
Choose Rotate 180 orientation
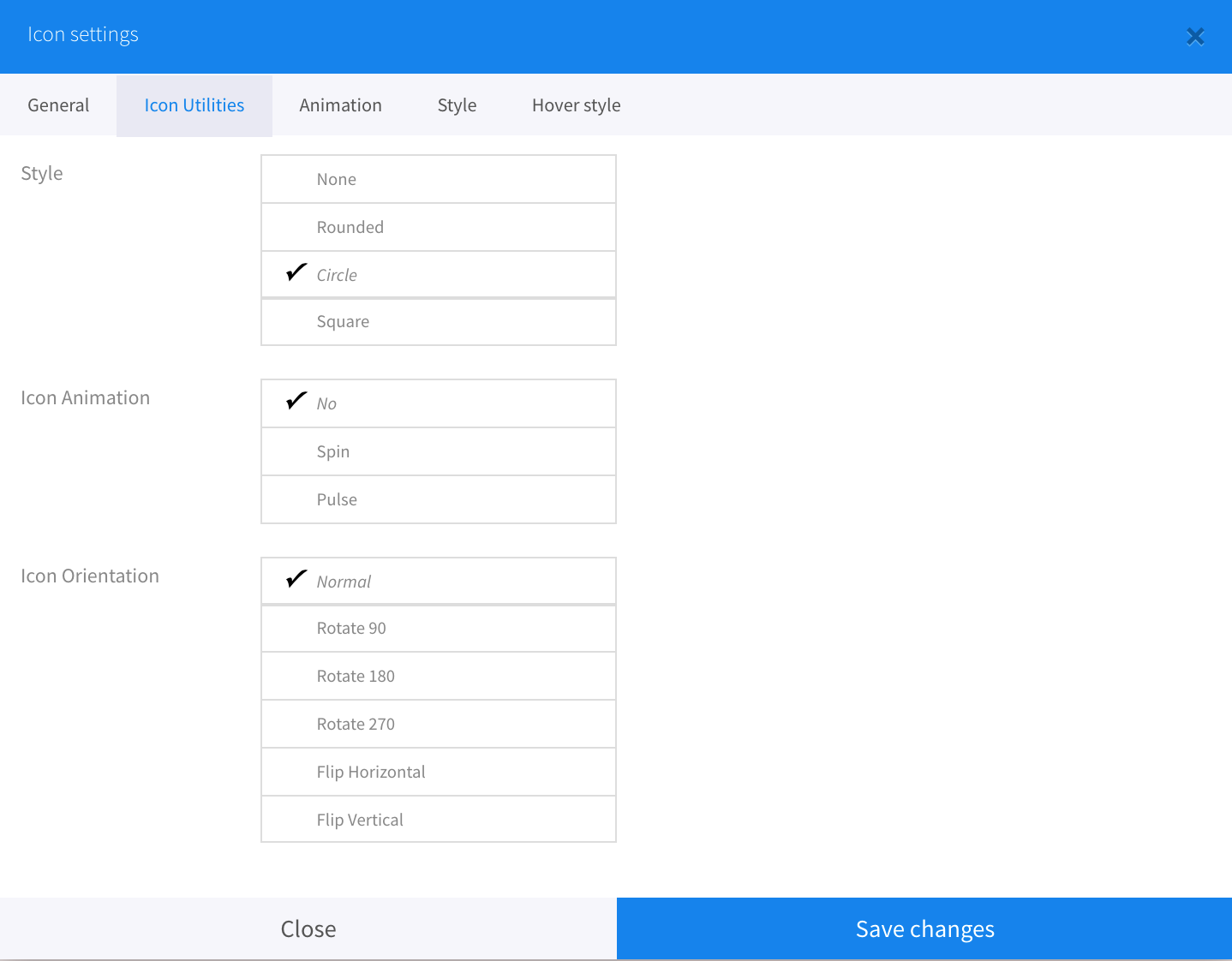point(439,676)
